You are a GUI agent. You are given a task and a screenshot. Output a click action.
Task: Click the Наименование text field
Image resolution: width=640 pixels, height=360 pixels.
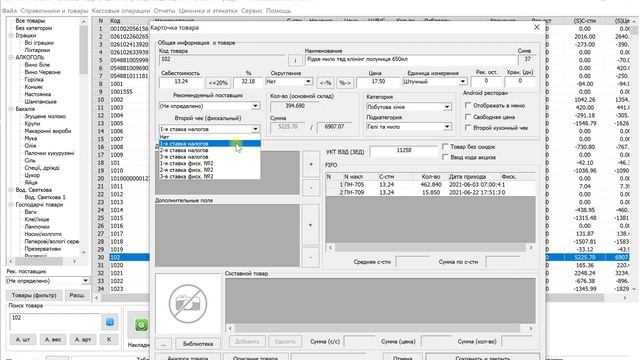(410, 60)
